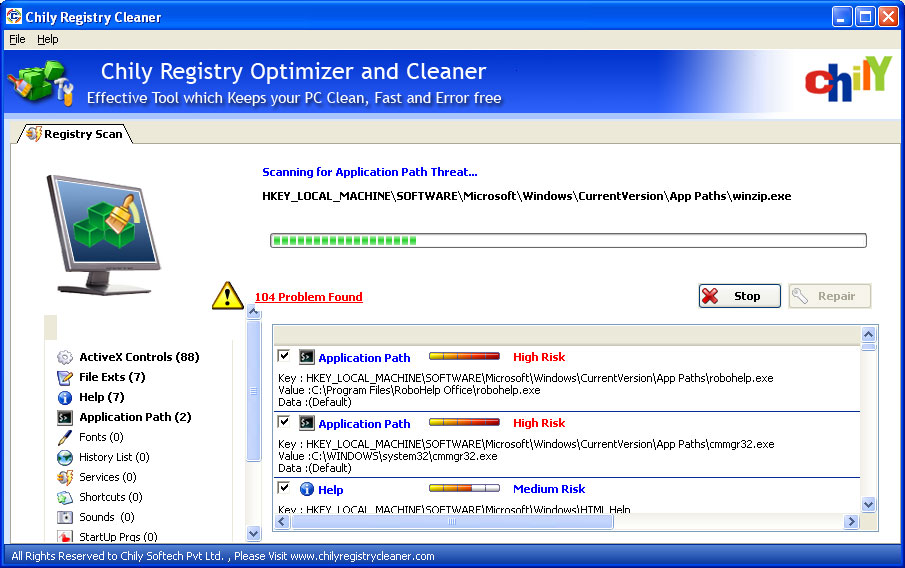Click the results horizontal scrollbar thumb
Image resolution: width=905 pixels, height=568 pixels.
[452, 522]
